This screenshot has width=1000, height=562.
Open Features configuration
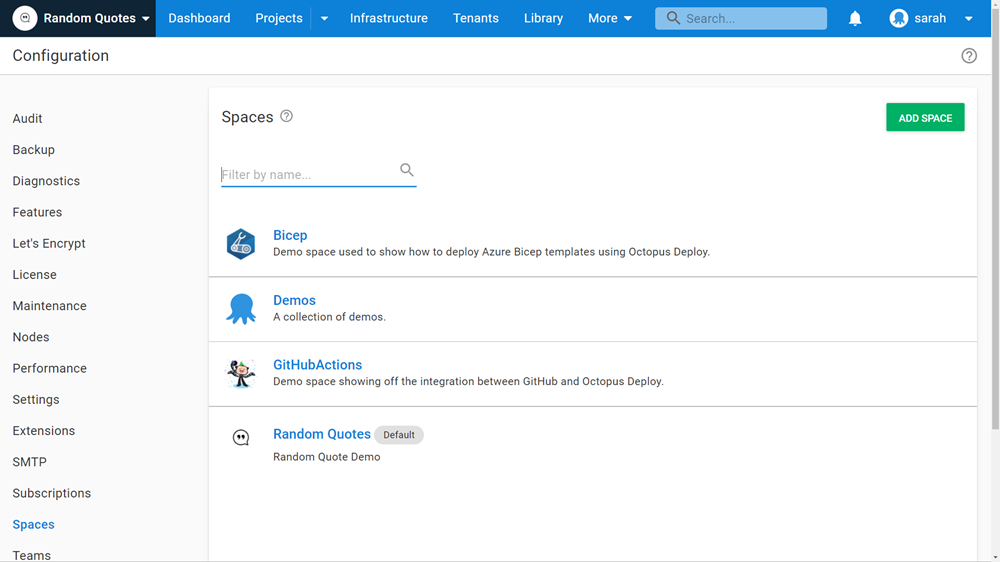[37, 212]
